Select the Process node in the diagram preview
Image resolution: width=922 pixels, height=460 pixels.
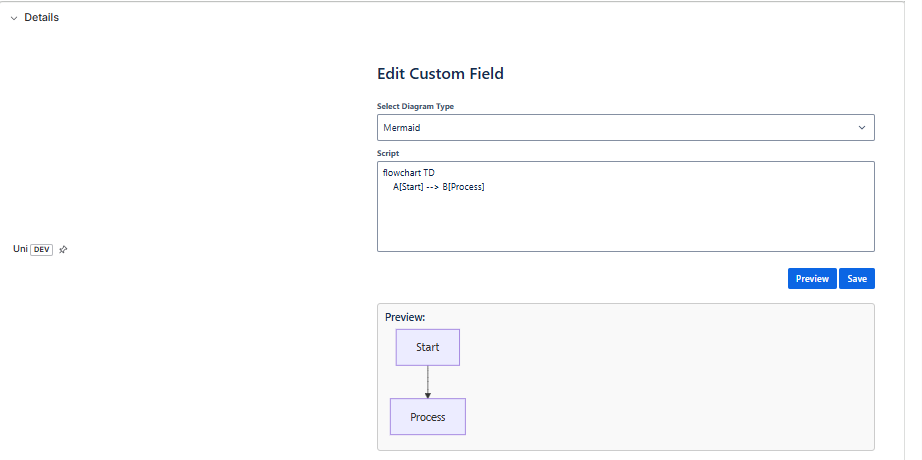point(427,417)
